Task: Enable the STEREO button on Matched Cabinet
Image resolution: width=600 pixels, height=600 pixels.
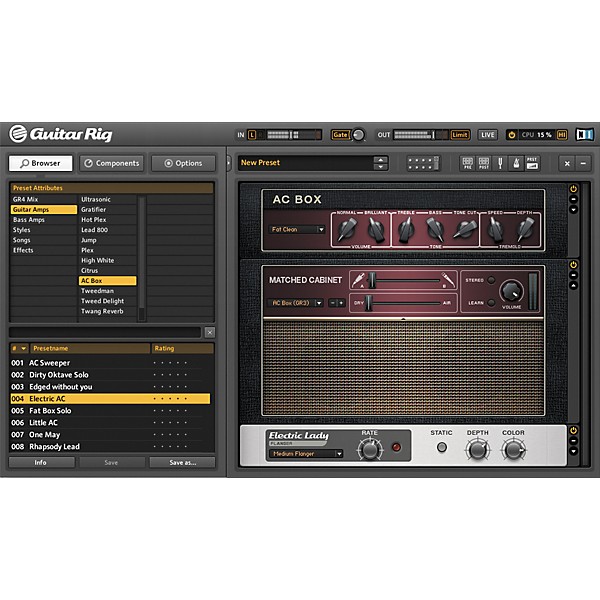Action: (491, 280)
